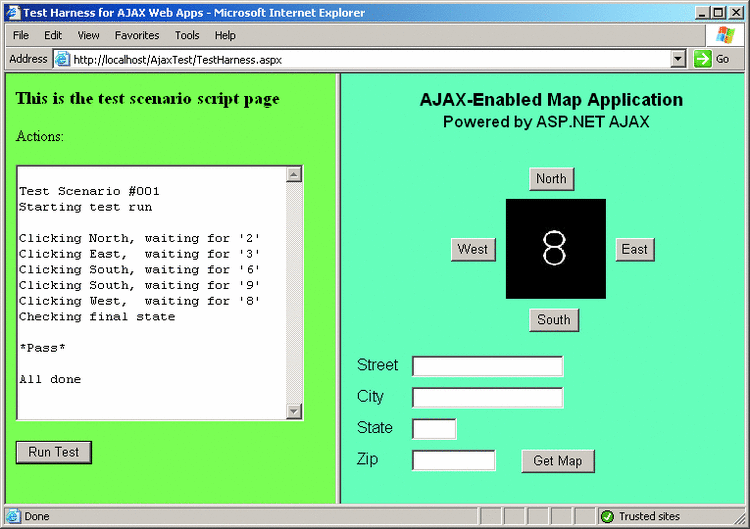The image size is (750, 529).
Task: Click the Street input field
Action: pos(487,366)
